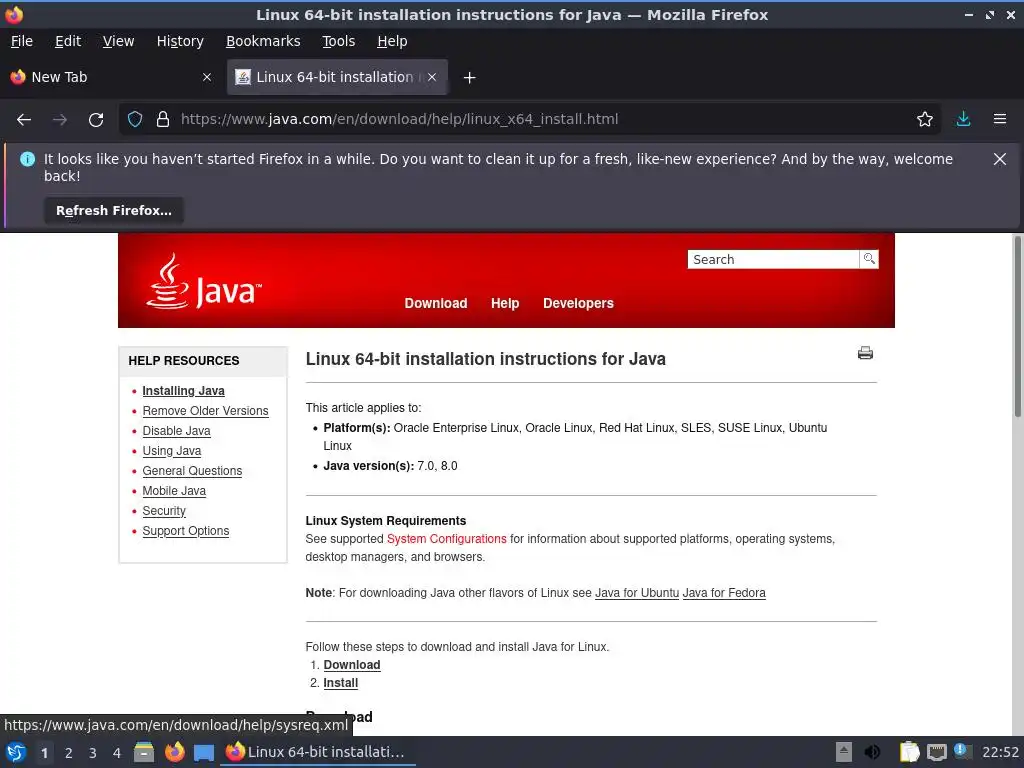This screenshot has height=768, width=1024.
Task: Launch the file manager from the taskbar
Action: (x=144, y=752)
